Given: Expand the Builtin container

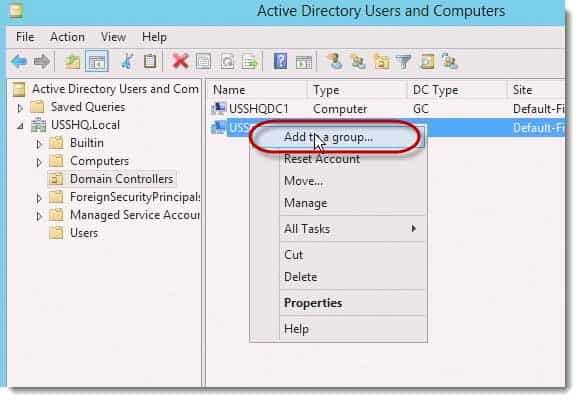Looking at the screenshot, I should pyautogui.click(x=38, y=143).
